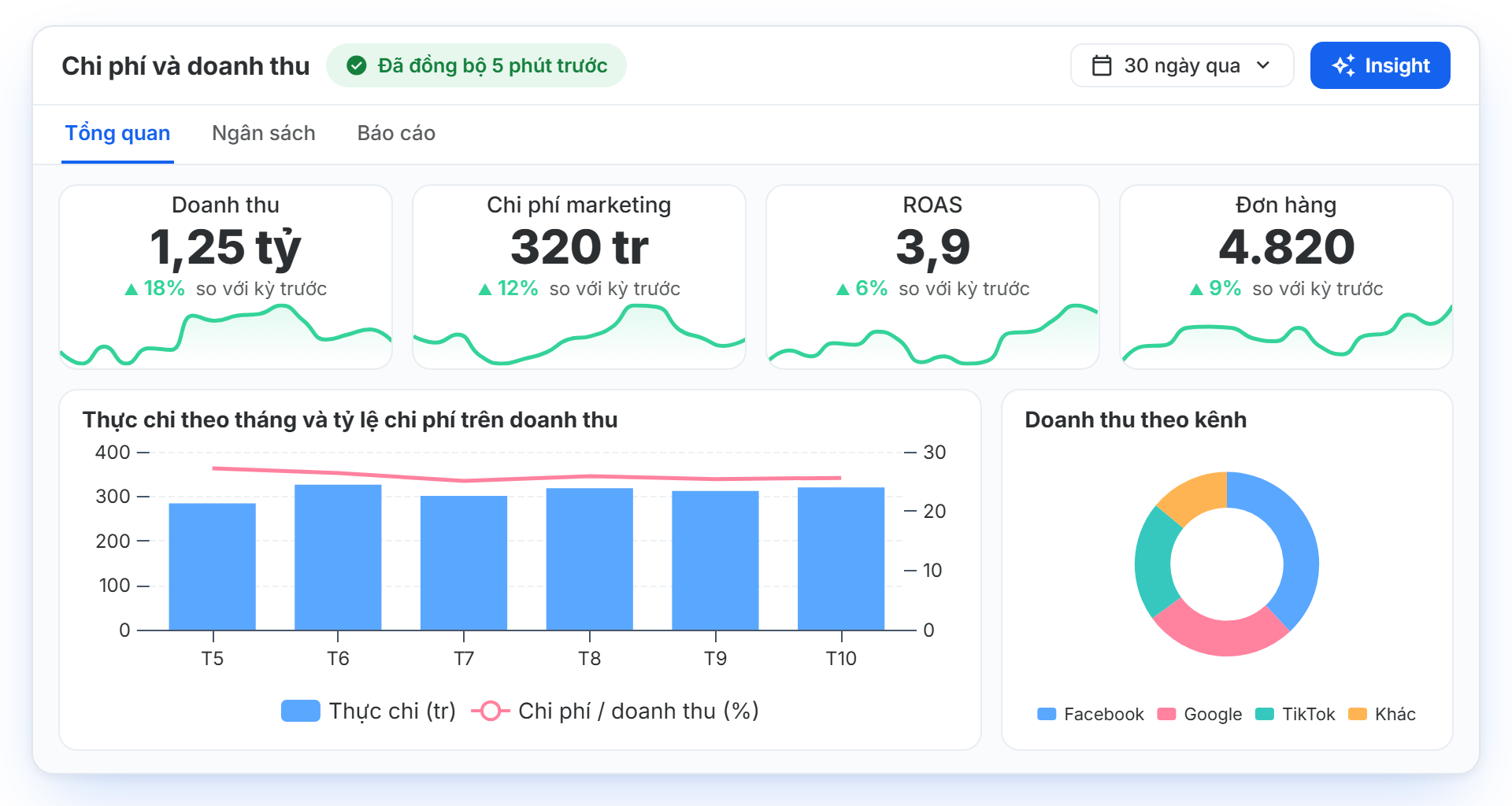Click the Chi phí và doanh thu title

186,66
